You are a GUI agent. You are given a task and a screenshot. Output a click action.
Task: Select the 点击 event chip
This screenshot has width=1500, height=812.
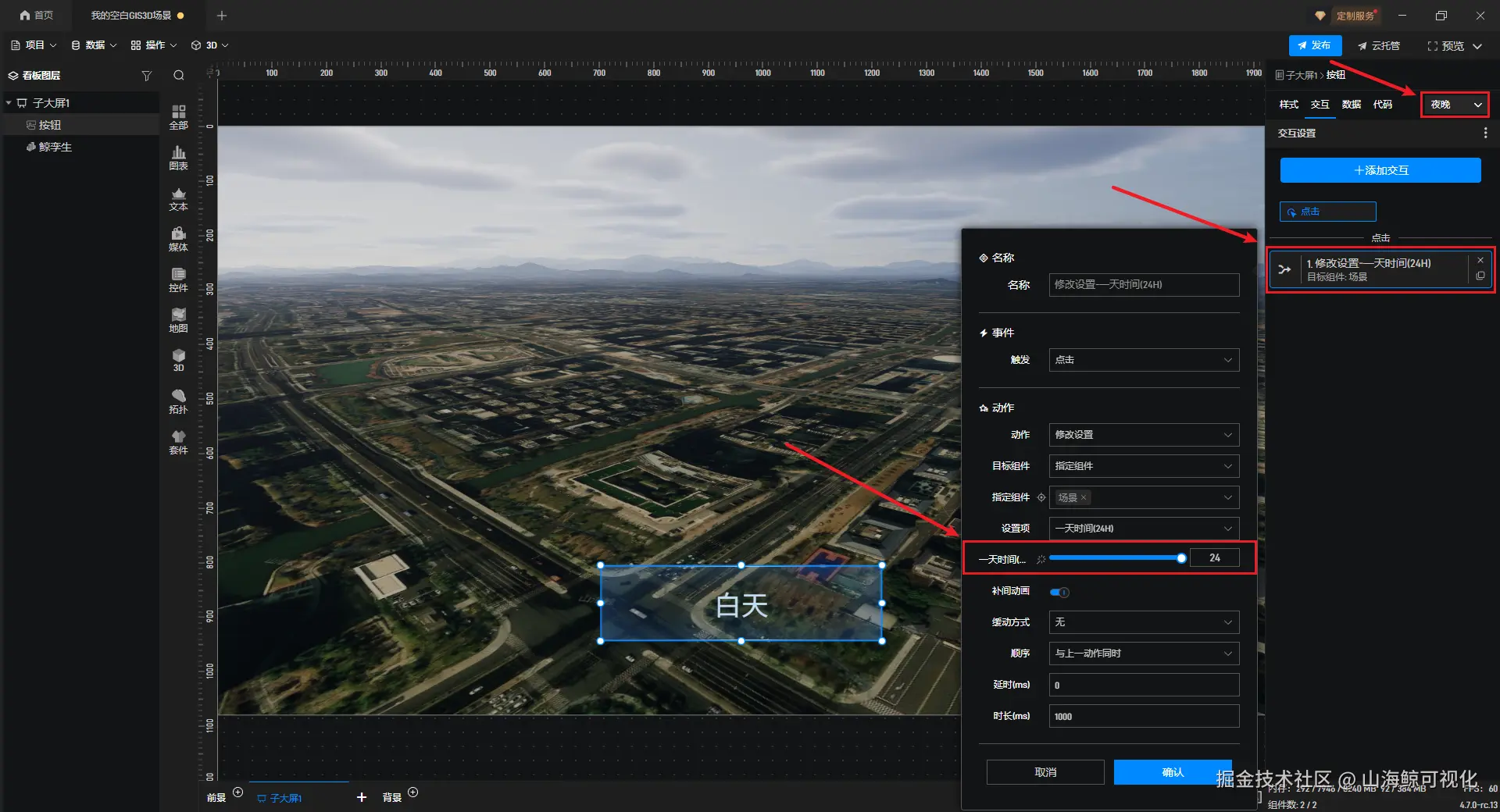coord(1328,212)
